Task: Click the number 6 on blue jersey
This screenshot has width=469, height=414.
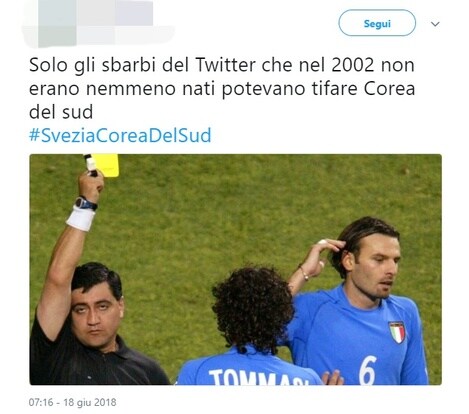Action: [x=368, y=370]
